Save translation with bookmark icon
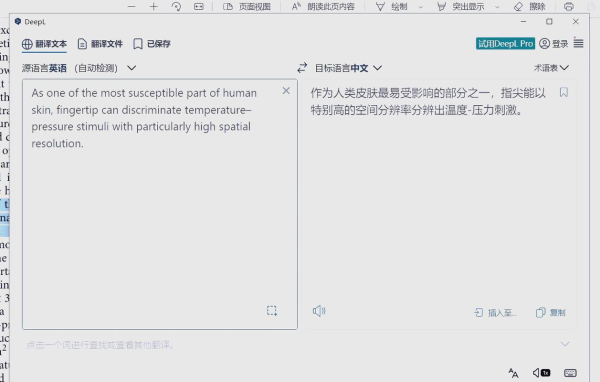This screenshot has width=600, height=382. click(564, 92)
